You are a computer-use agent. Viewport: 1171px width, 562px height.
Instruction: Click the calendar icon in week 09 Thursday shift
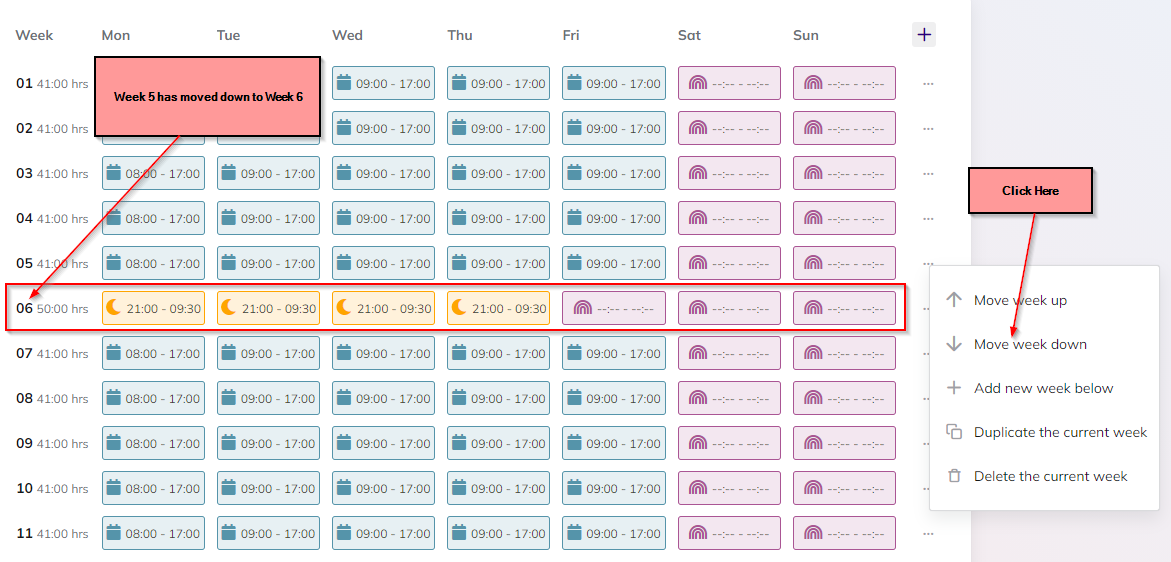pos(459,443)
